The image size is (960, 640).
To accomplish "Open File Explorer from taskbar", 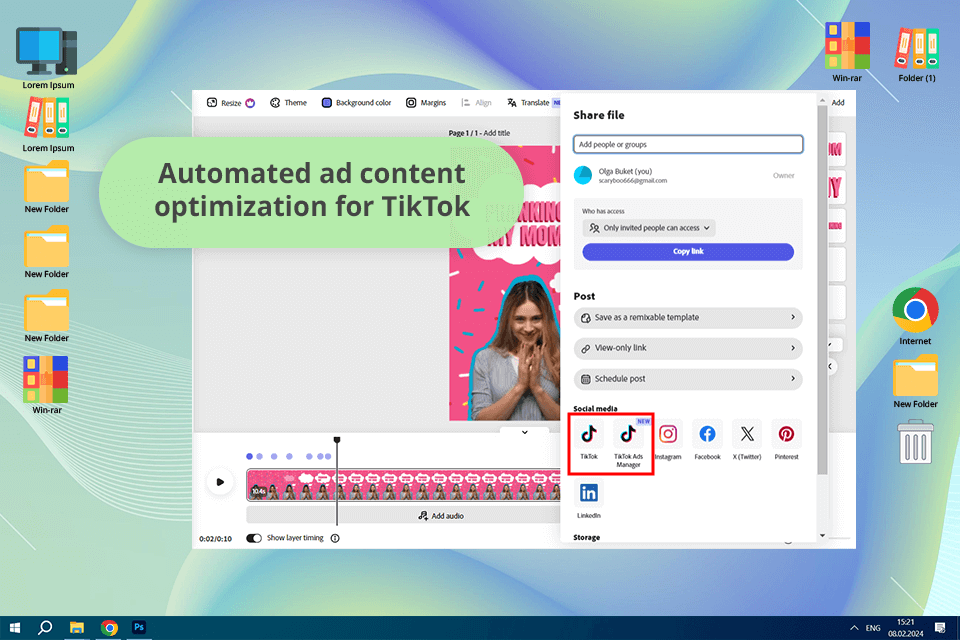I will (x=77, y=628).
